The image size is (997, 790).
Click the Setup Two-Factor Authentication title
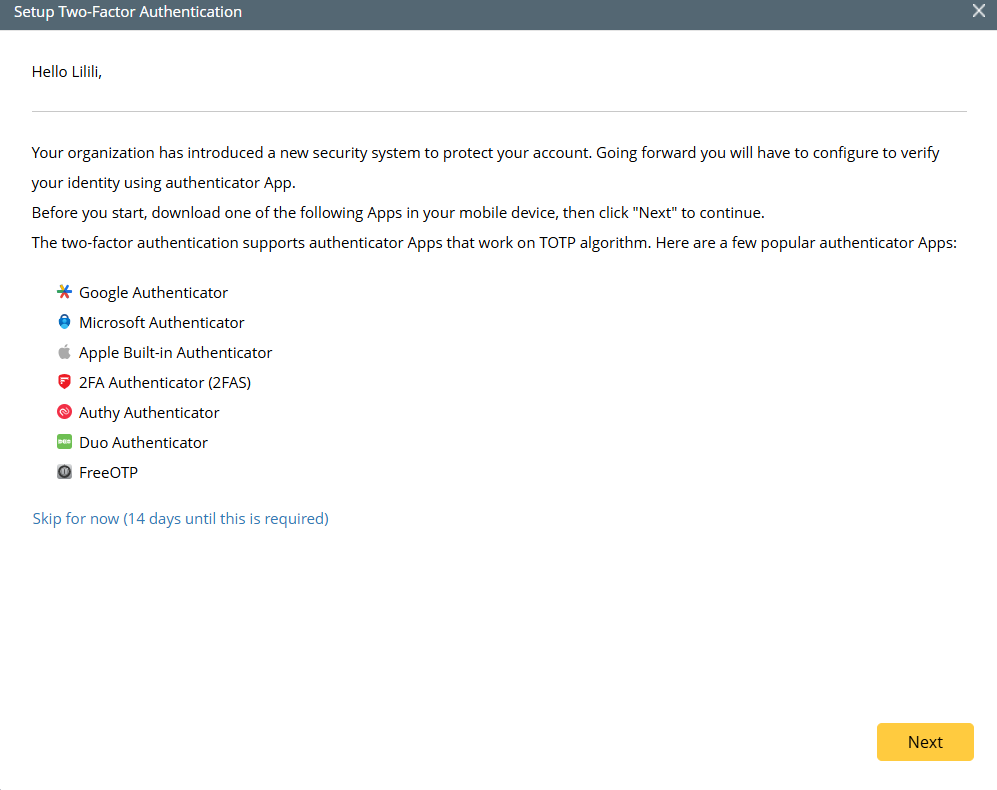128,12
